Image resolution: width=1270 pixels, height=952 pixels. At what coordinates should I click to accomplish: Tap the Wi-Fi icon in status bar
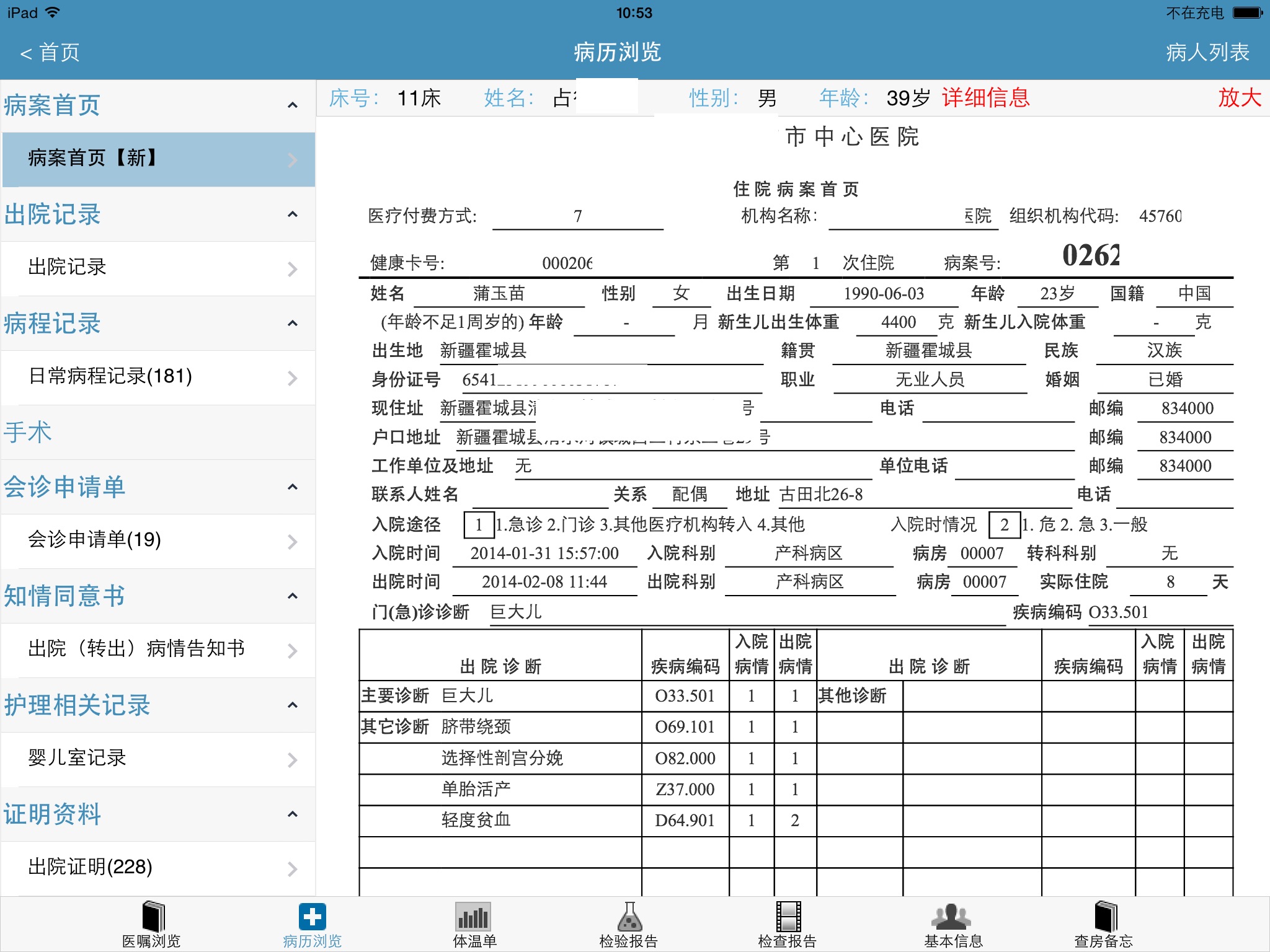click(x=53, y=12)
